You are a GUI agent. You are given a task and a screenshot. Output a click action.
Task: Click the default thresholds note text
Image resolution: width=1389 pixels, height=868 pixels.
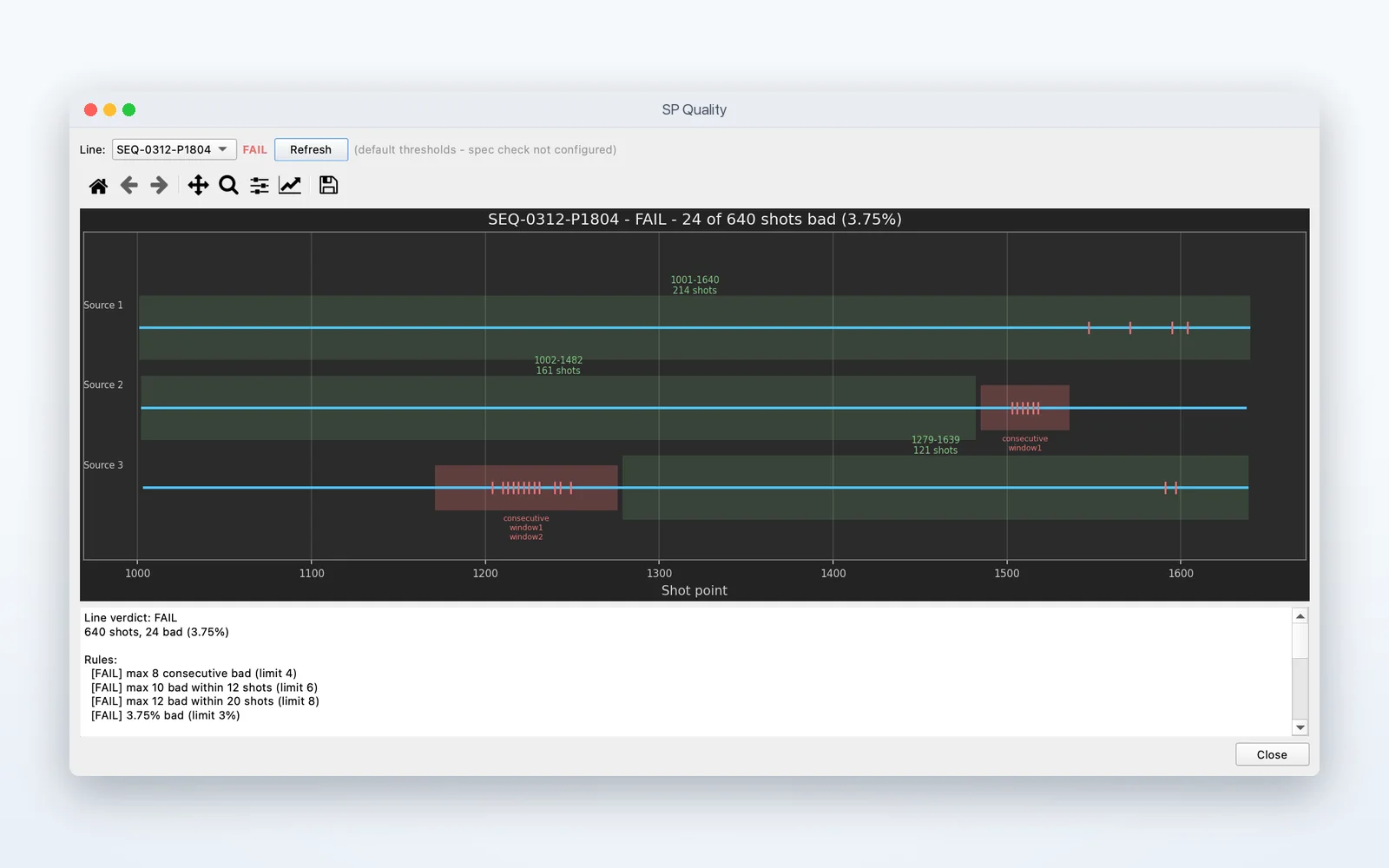coord(485,149)
